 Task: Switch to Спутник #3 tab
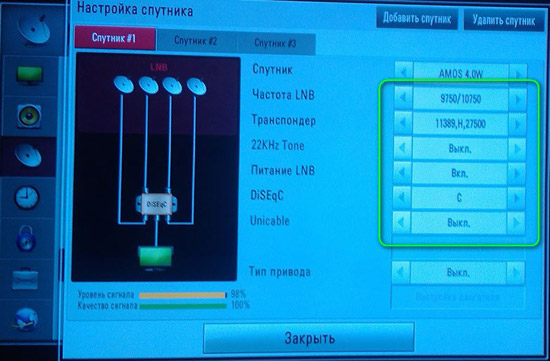coord(276,44)
